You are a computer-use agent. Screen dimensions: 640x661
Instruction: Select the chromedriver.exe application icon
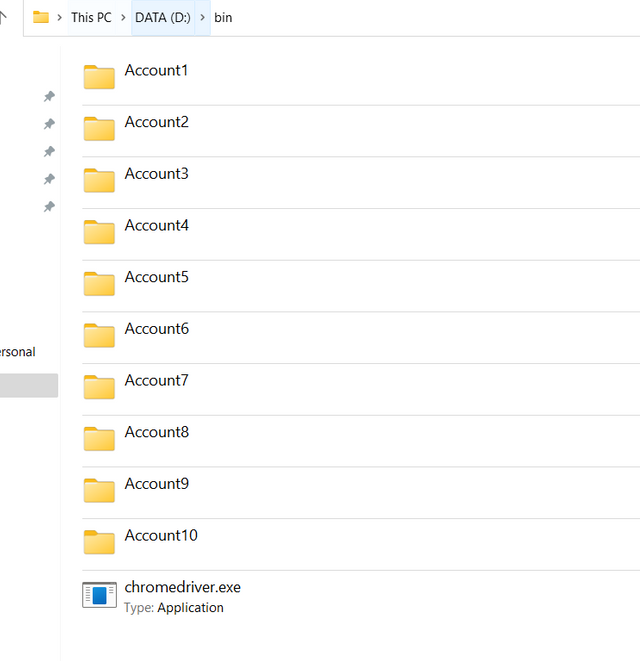pos(99,595)
